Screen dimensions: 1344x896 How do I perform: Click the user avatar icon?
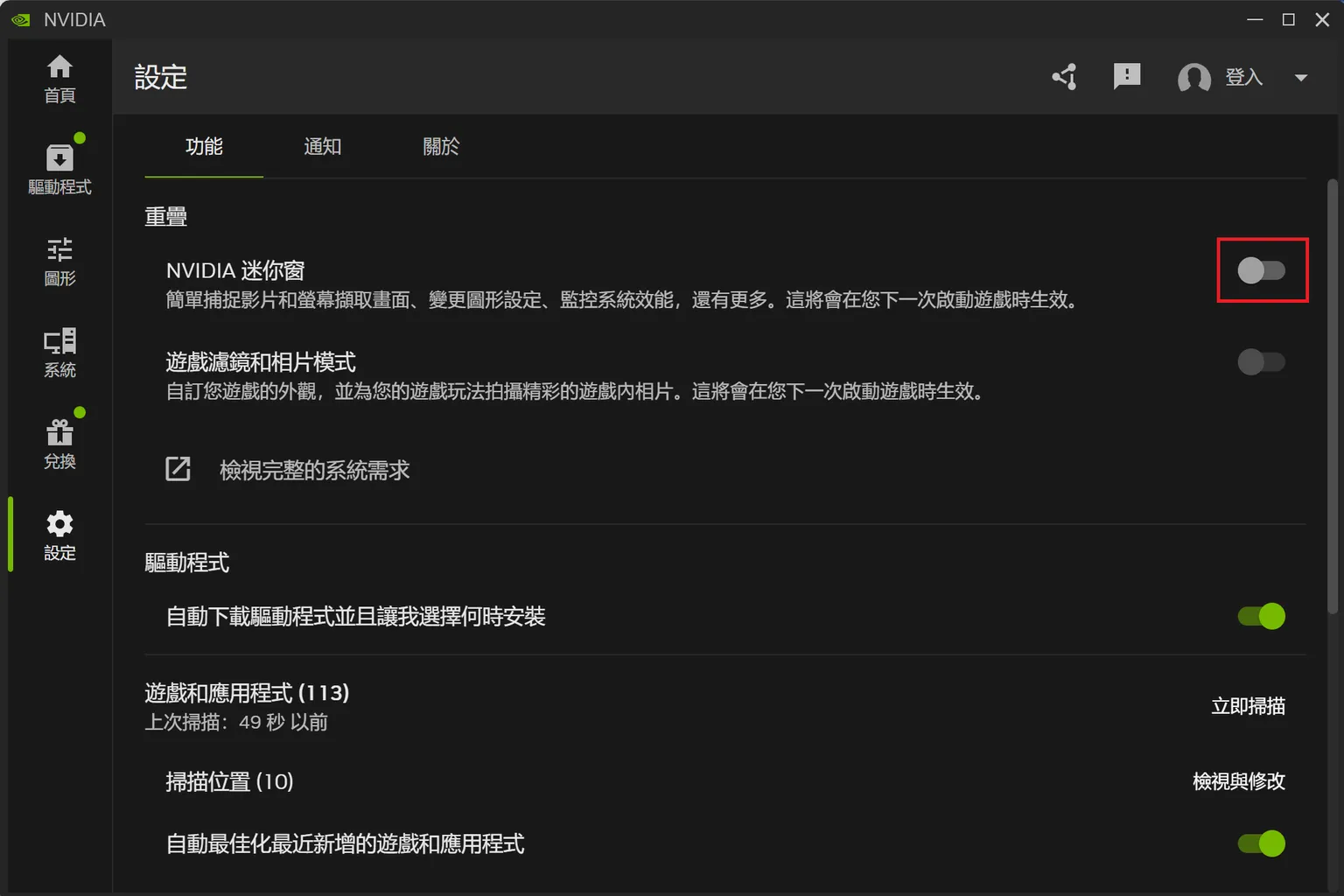[1194, 78]
